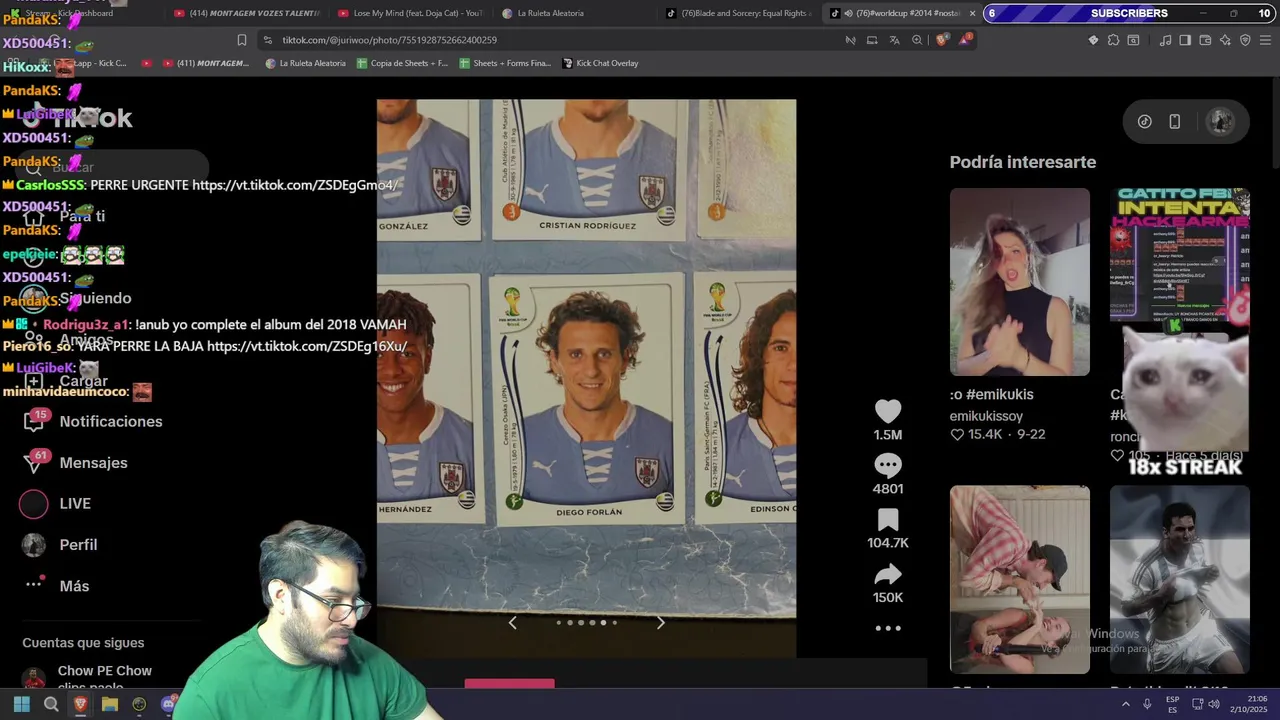Screen dimensions: 1280x720
Task: Share the post via the arrow icon
Action: point(888,574)
